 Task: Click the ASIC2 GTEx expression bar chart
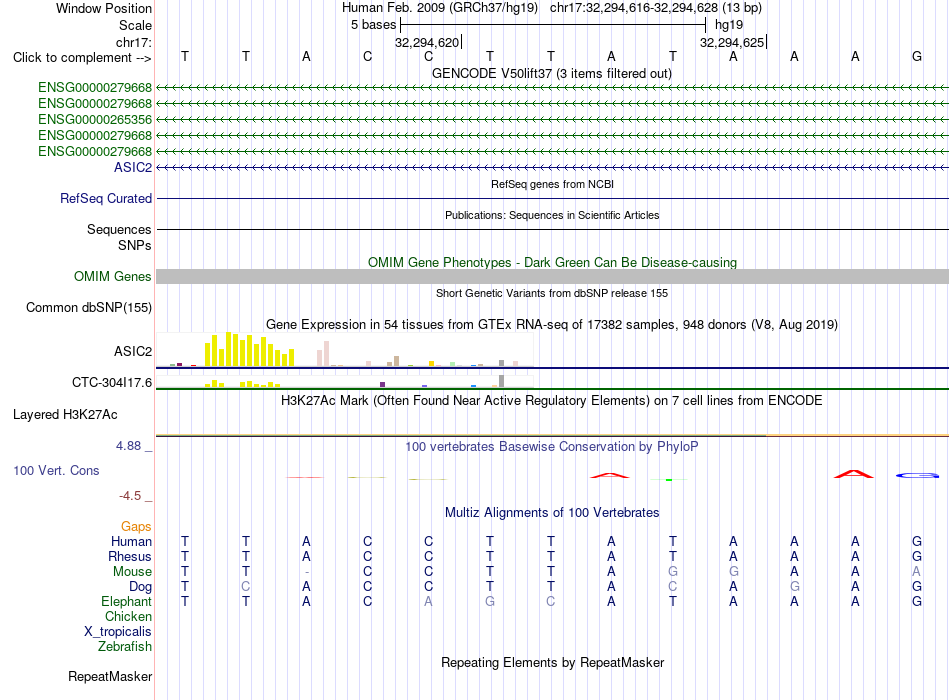pyautogui.click(x=344, y=350)
